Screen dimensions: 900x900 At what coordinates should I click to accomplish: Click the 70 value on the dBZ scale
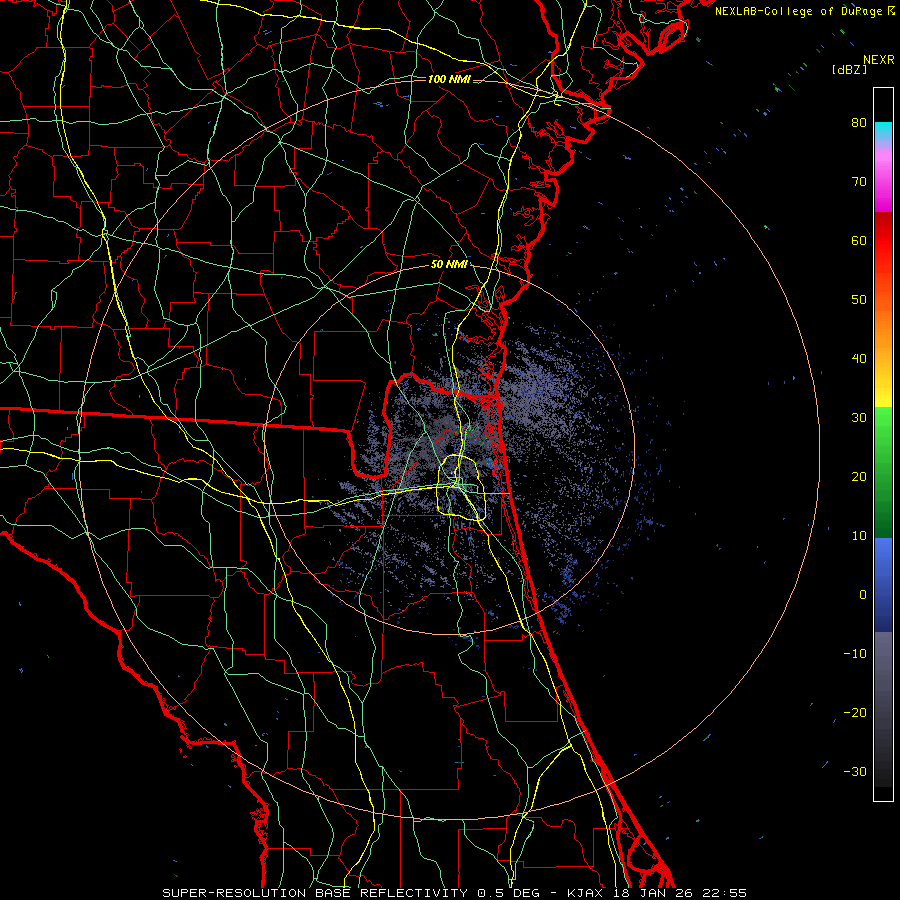coord(859,182)
